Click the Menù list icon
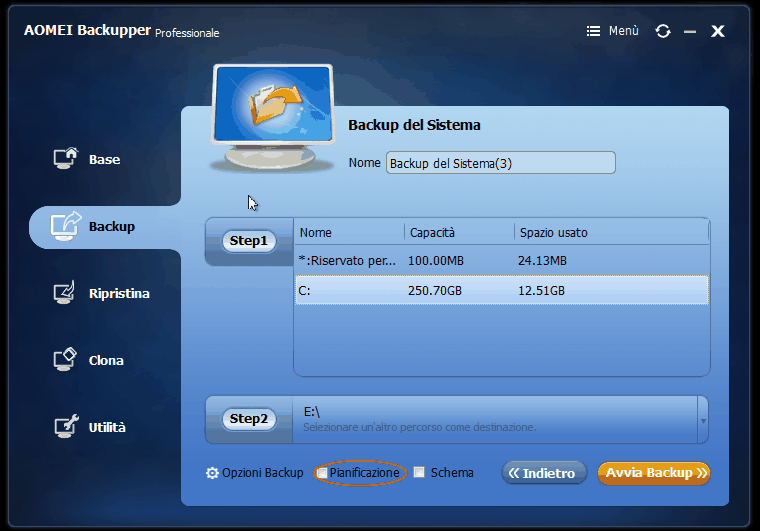 (x=593, y=31)
